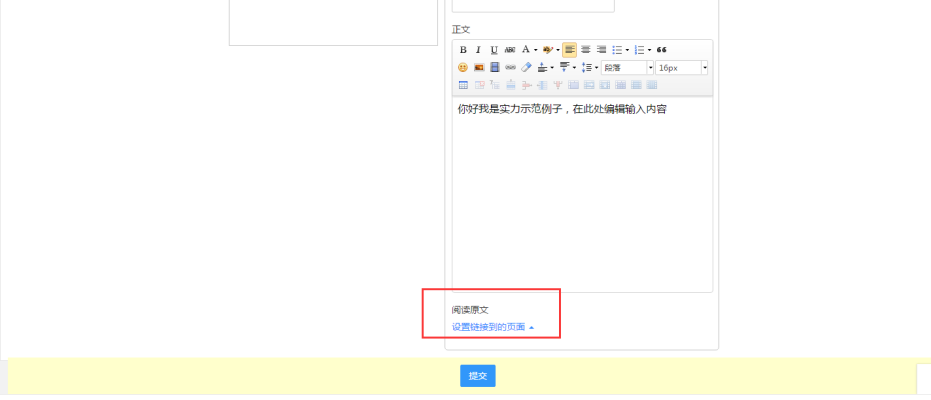Viewport: 931px width, 400px height.
Task: Click the insert table row icon
Action: (x=511, y=85)
